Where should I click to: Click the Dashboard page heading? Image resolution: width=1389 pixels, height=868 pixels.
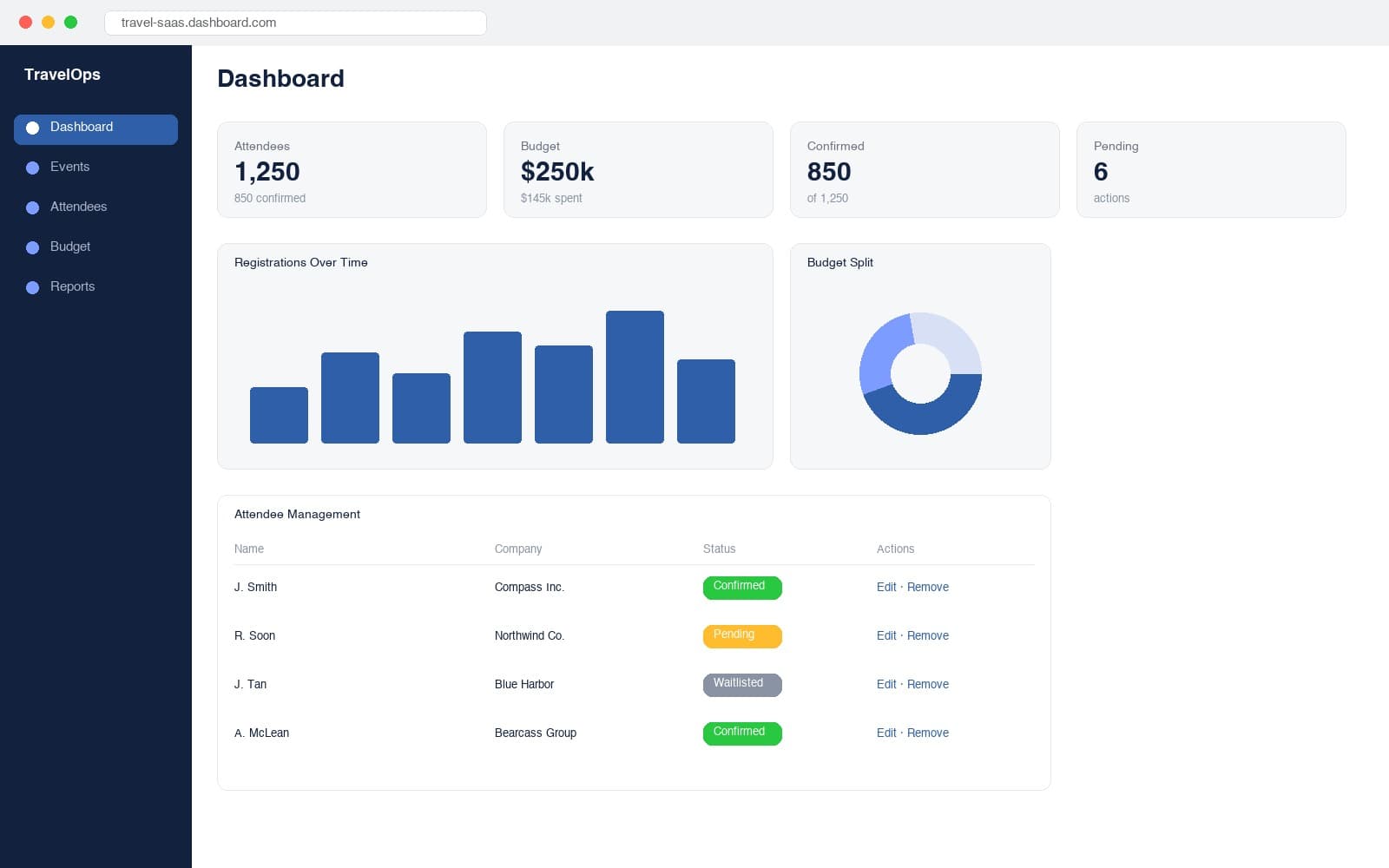pos(280,78)
